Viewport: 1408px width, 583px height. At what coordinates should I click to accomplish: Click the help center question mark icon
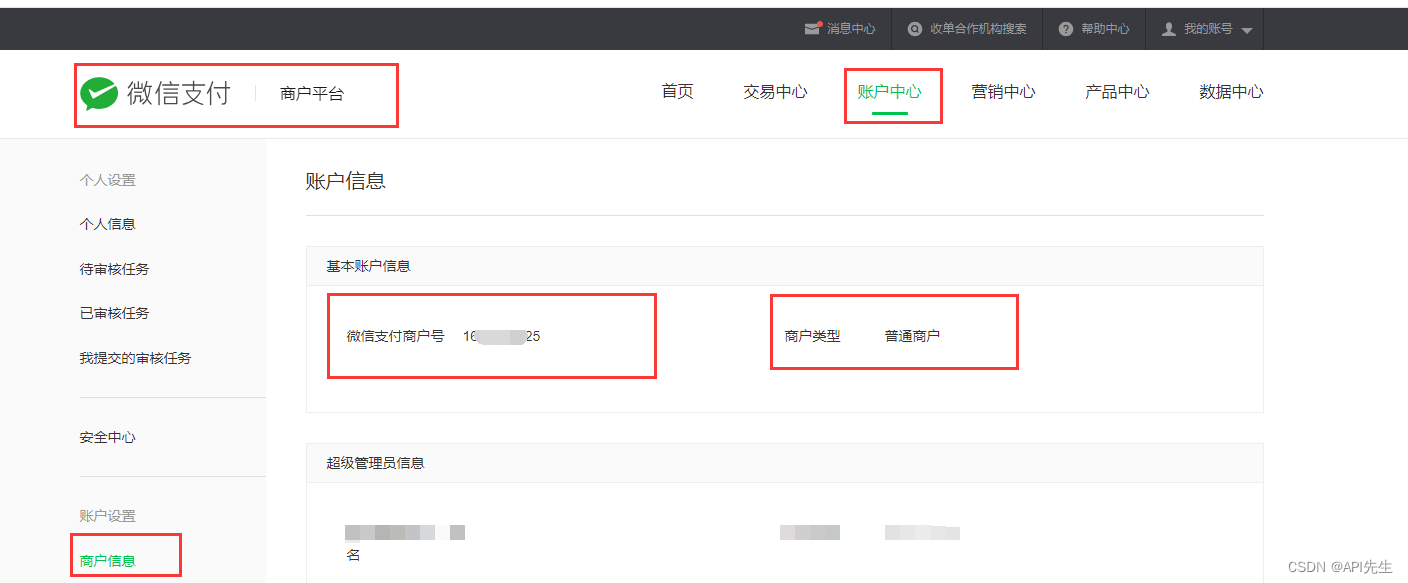[x=1066, y=29]
